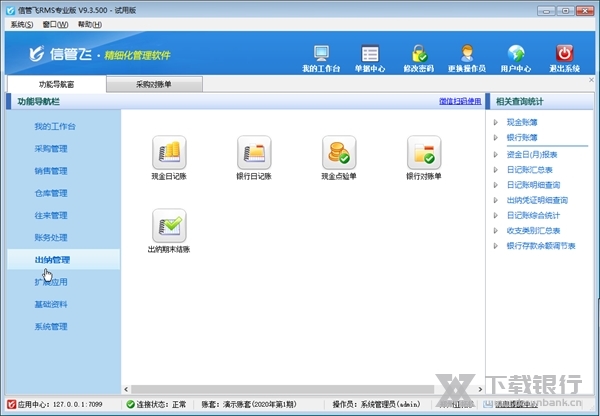Screen dimensions: 600x416
Task: Click the 微信扫码使用 link
Action: click(460, 101)
